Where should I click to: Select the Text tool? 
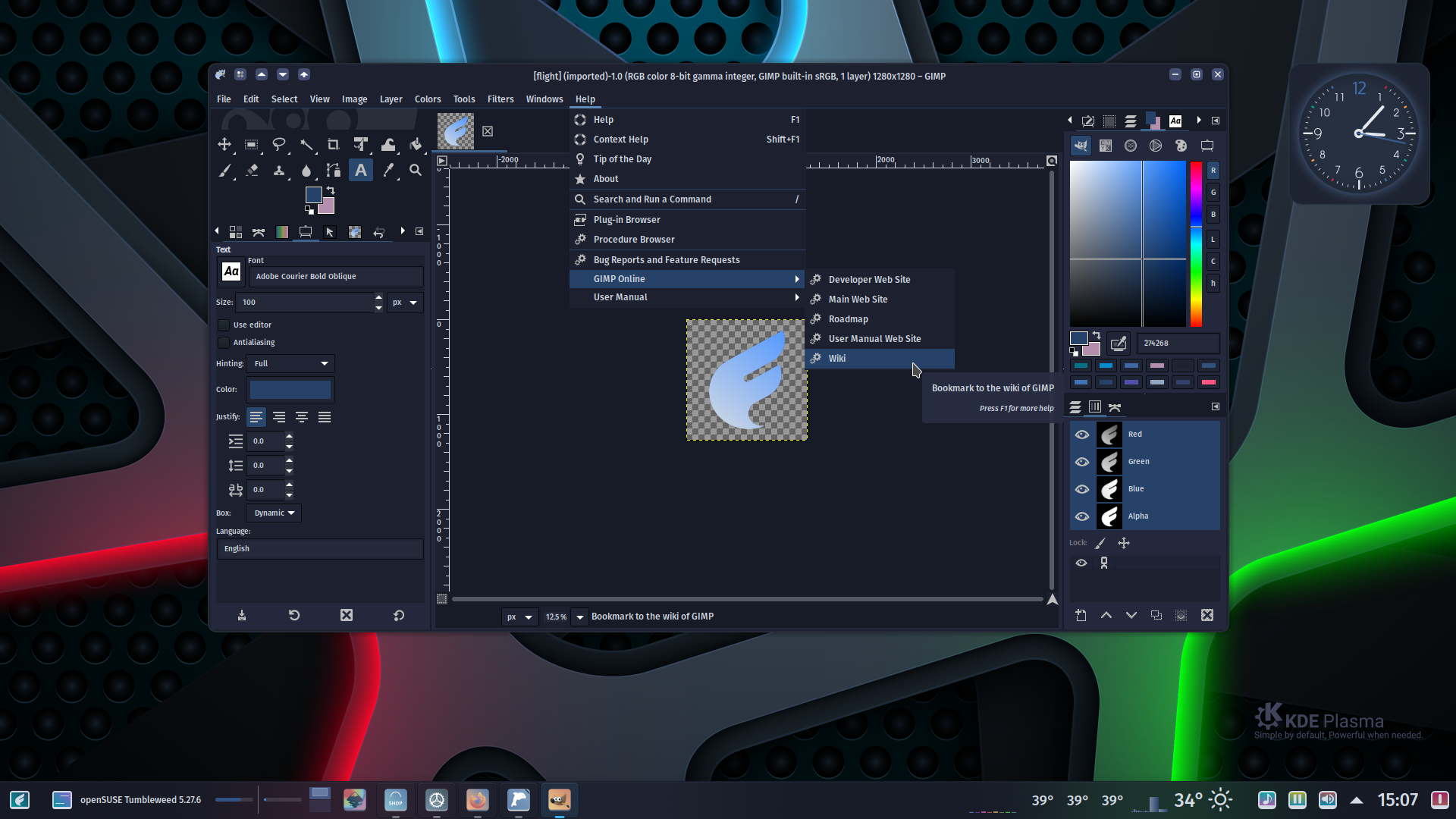pyautogui.click(x=361, y=171)
